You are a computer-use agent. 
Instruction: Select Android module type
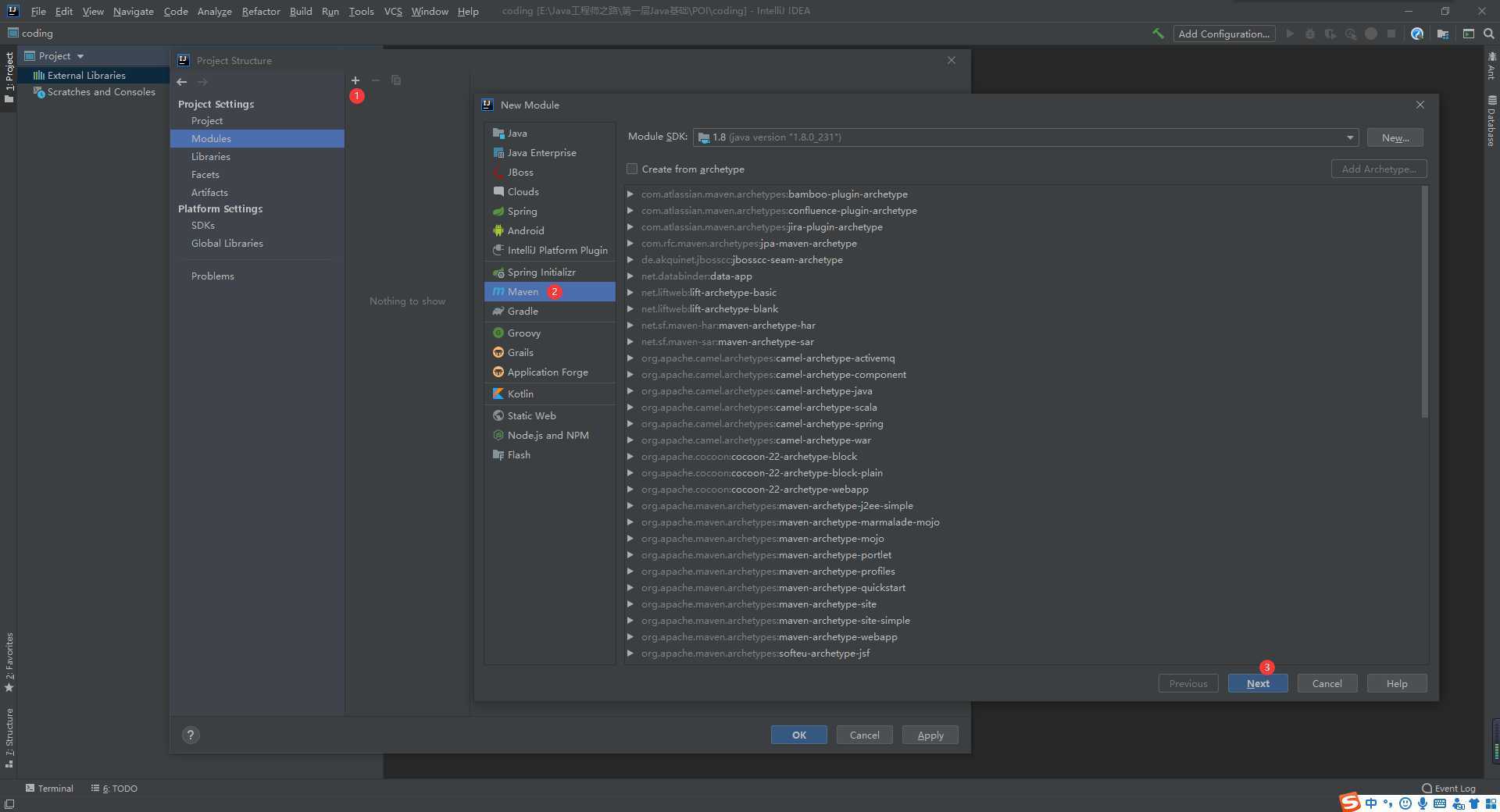coord(550,231)
